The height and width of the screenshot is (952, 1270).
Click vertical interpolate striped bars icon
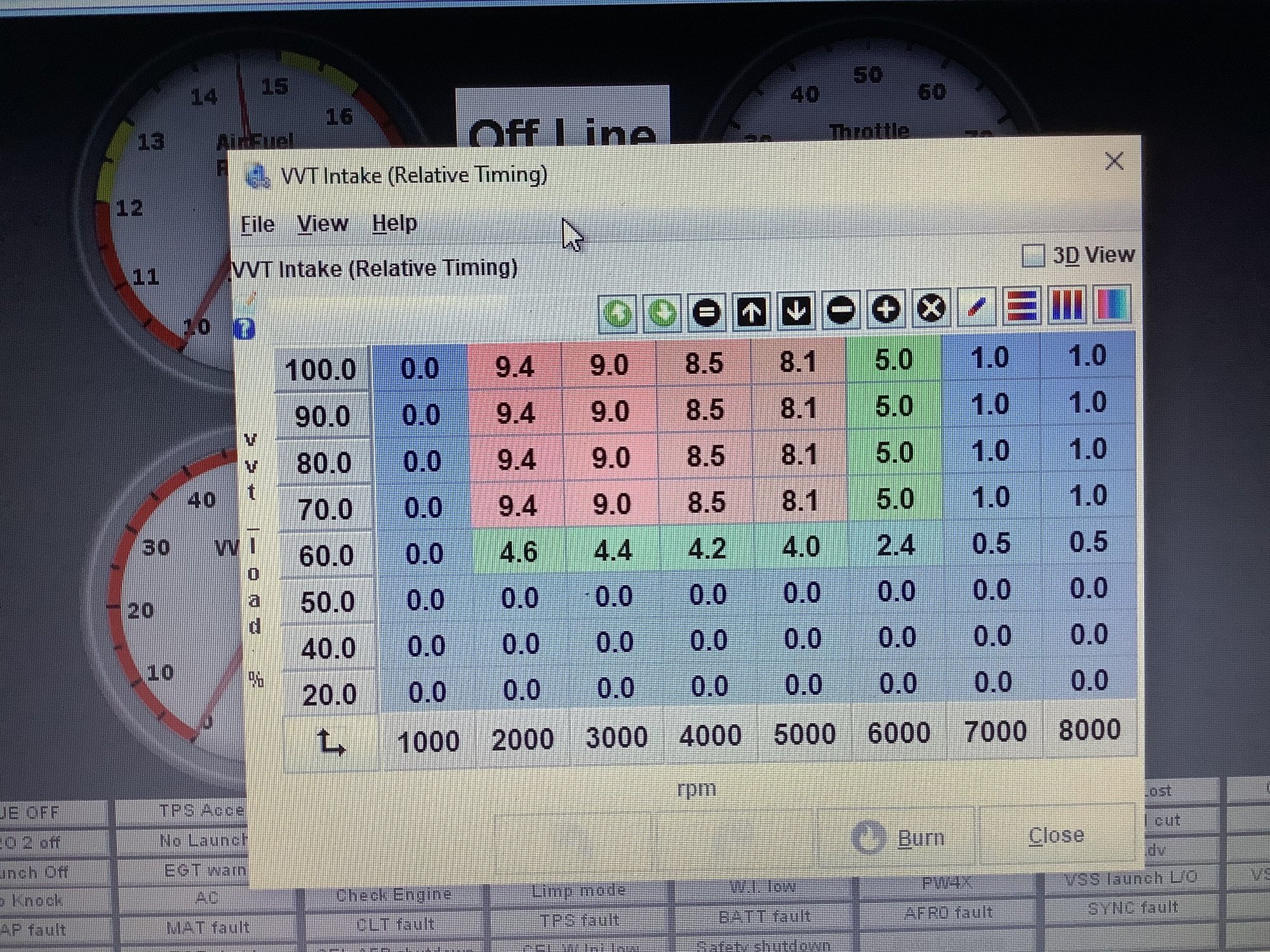(x=1067, y=305)
